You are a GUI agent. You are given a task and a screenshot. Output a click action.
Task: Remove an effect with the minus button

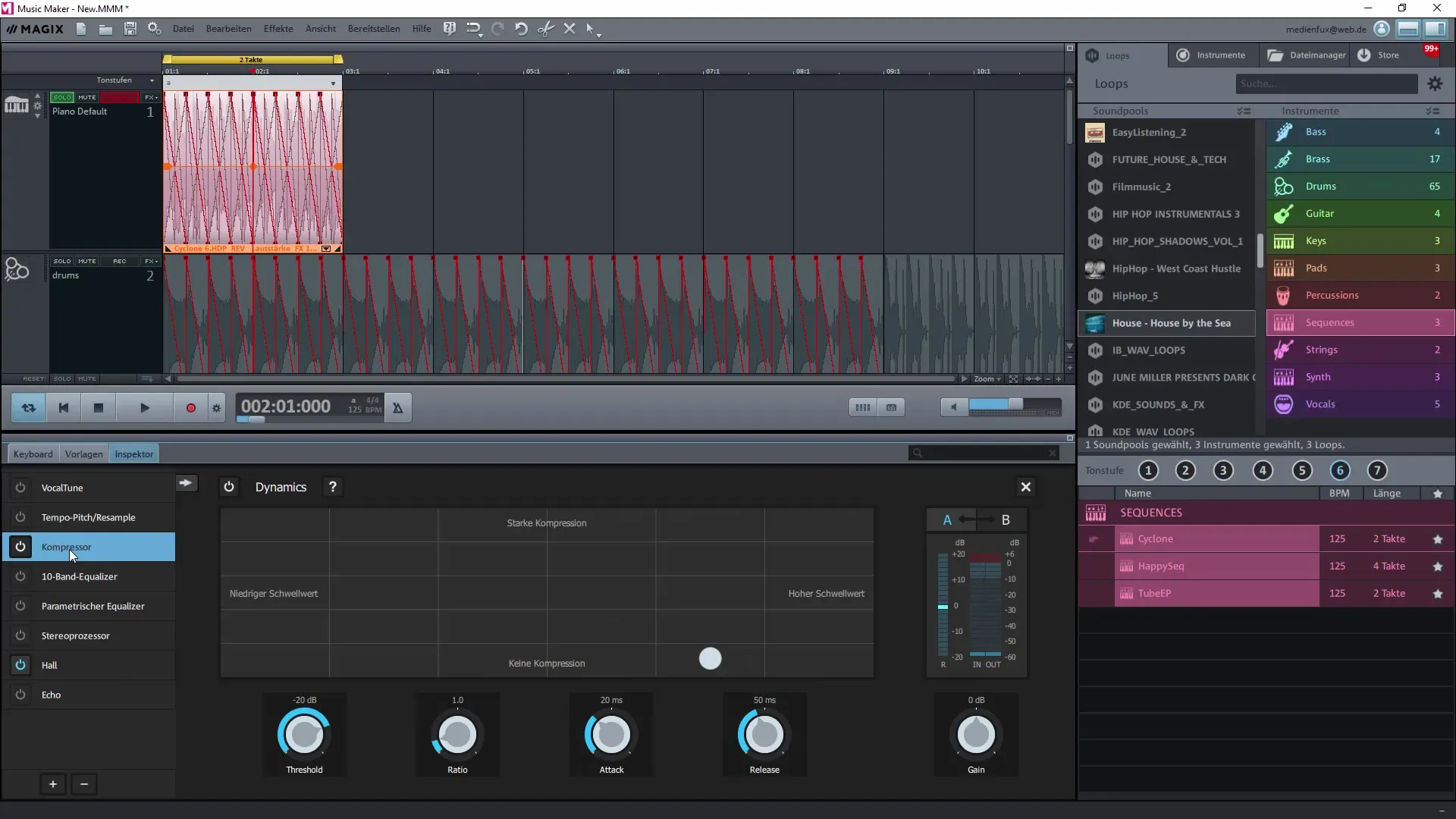[x=84, y=784]
